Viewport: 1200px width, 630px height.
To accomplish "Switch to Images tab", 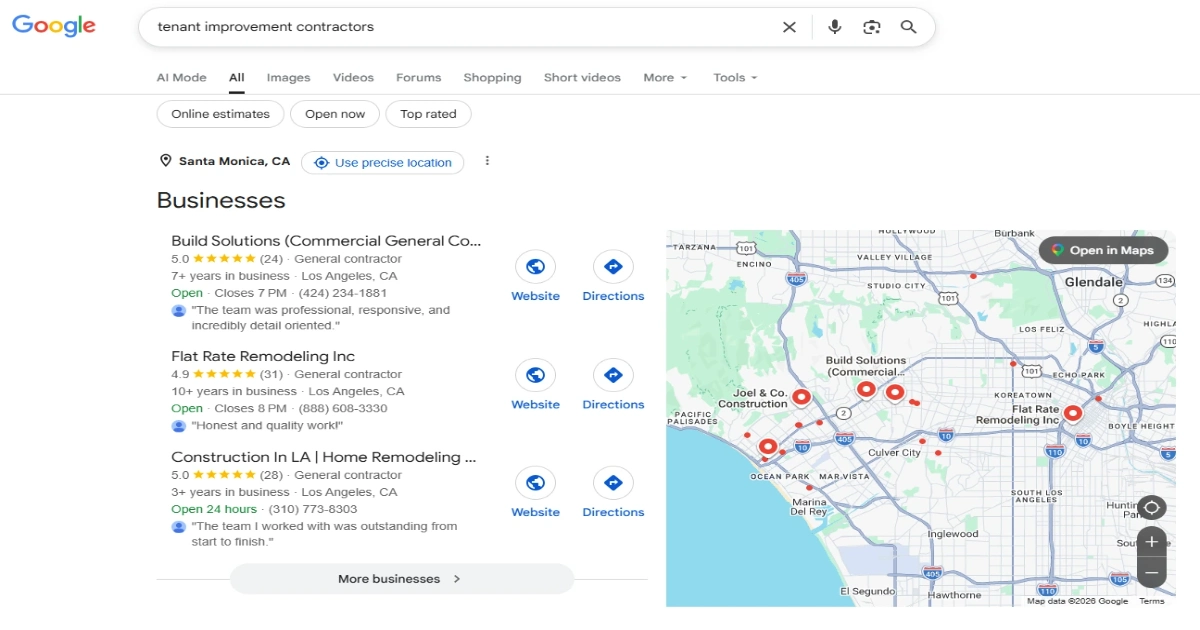I will (x=288, y=77).
